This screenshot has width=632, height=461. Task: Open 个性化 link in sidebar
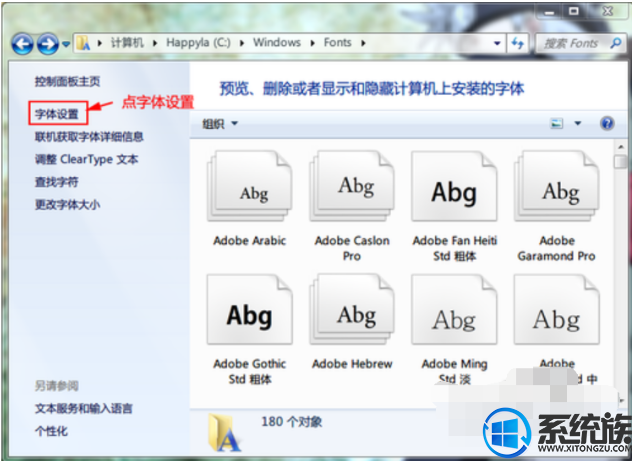(51, 431)
